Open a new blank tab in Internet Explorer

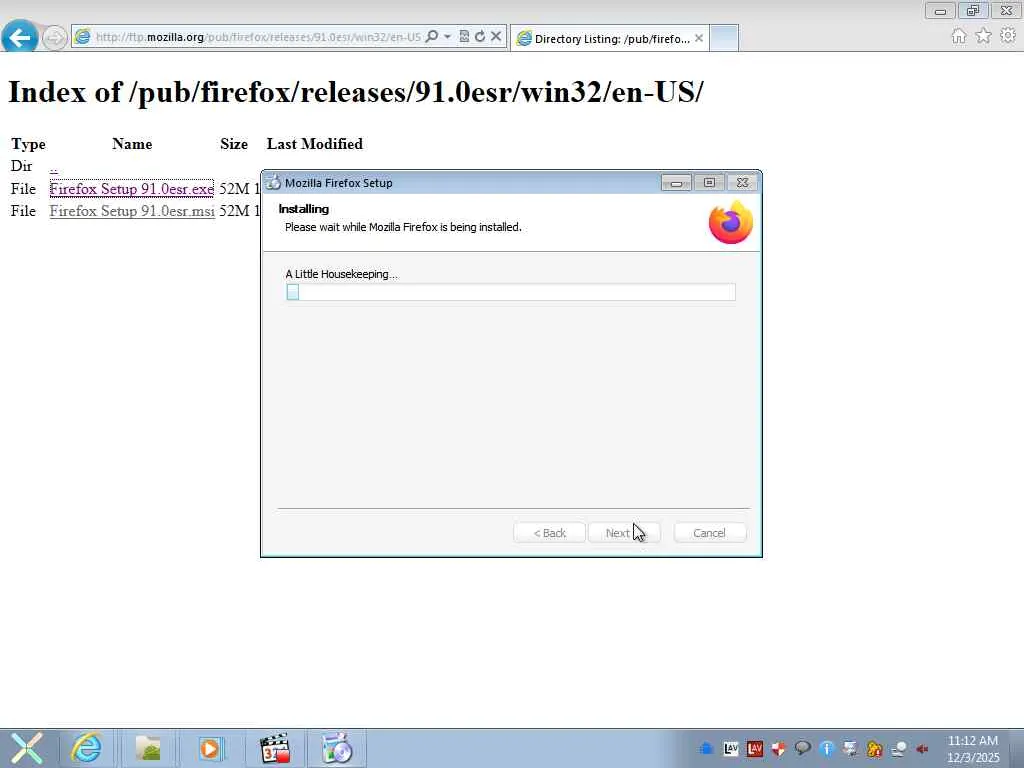724,38
